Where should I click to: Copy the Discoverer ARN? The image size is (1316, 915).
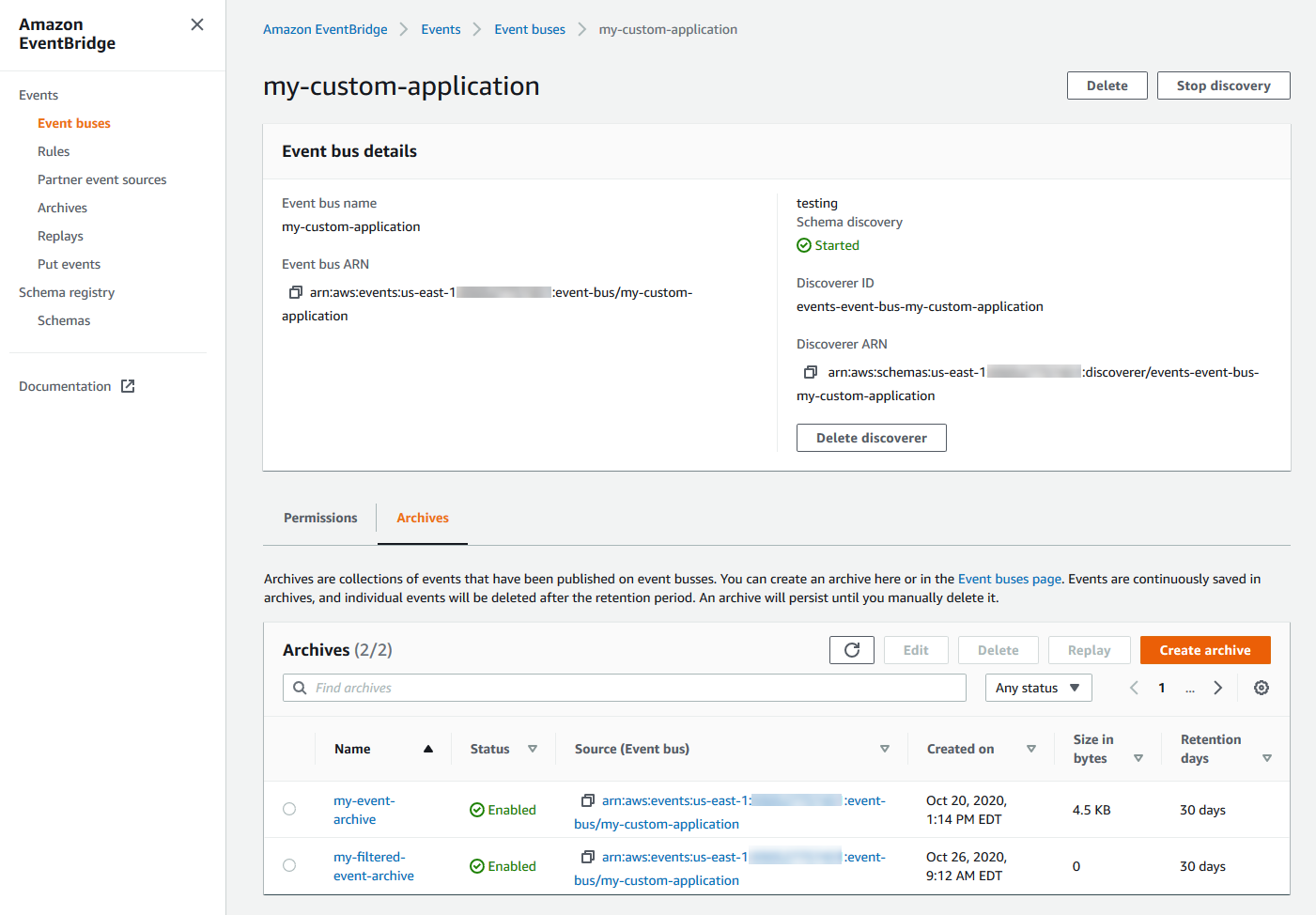[811, 372]
